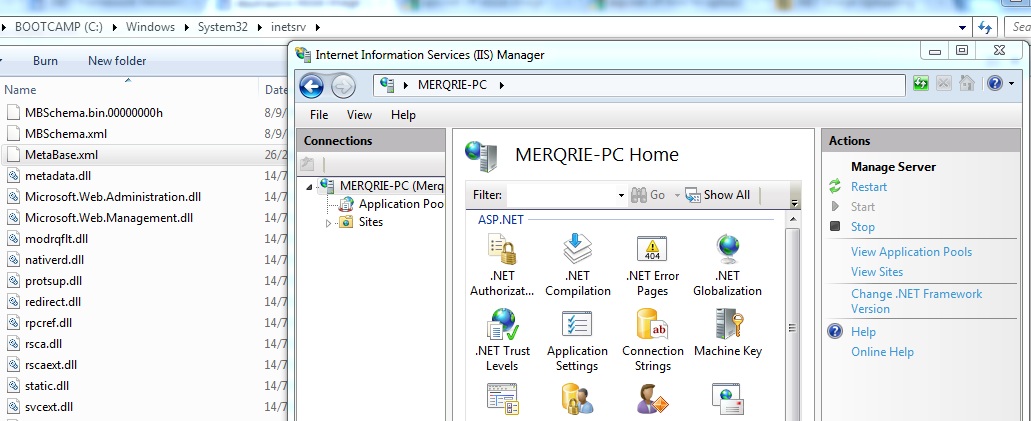Open the File menu in IIS Manager
The height and width of the screenshot is (421, 1031).
(x=319, y=114)
